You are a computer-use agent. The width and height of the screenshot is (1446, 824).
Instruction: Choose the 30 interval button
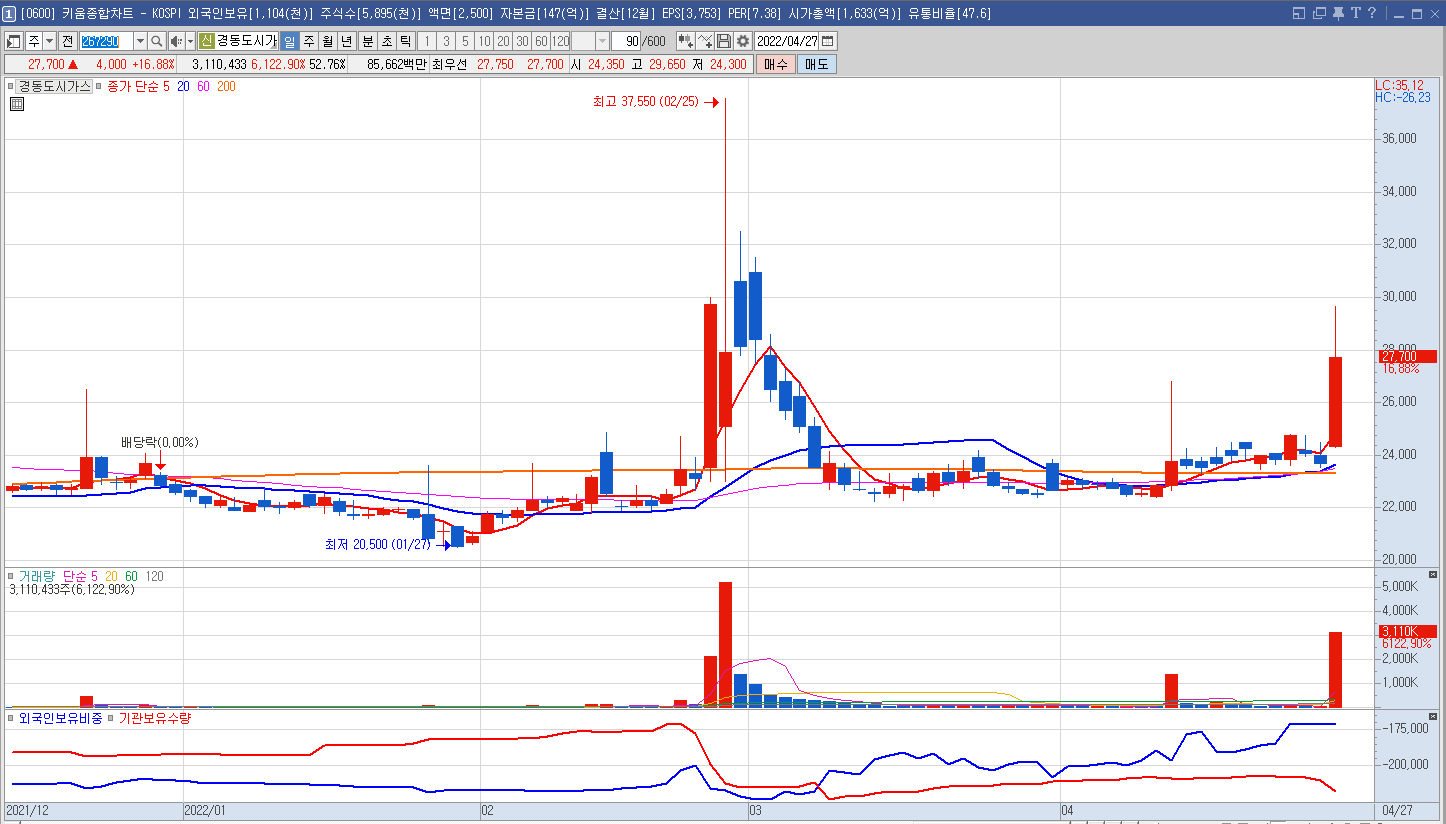pyautogui.click(x=522, y=41)
